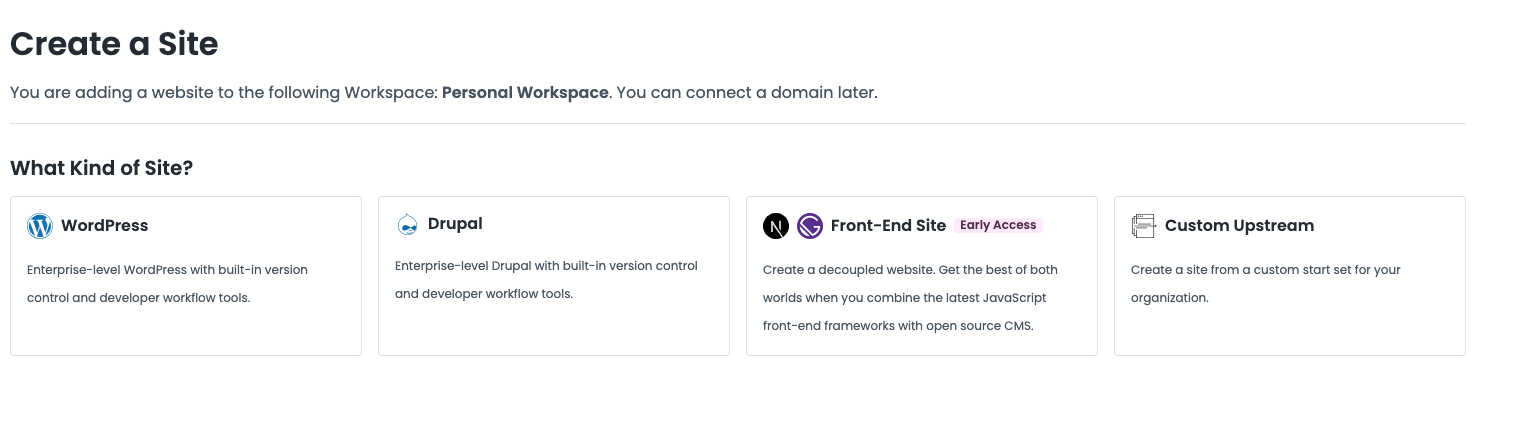Click the Custom Upstream icon

click(1143, 226)
